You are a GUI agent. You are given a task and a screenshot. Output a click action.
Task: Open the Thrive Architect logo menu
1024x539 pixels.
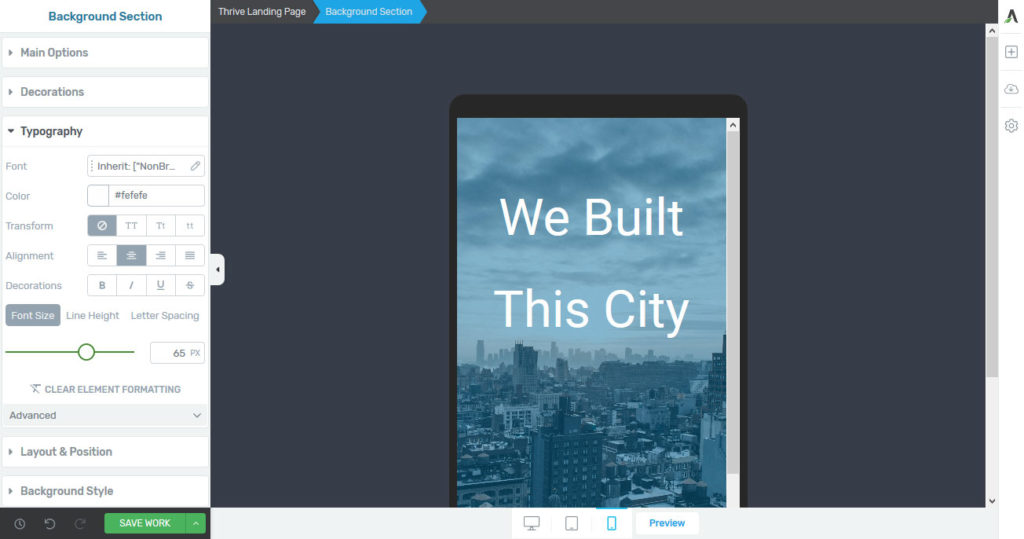click(x=1011, y=16)
